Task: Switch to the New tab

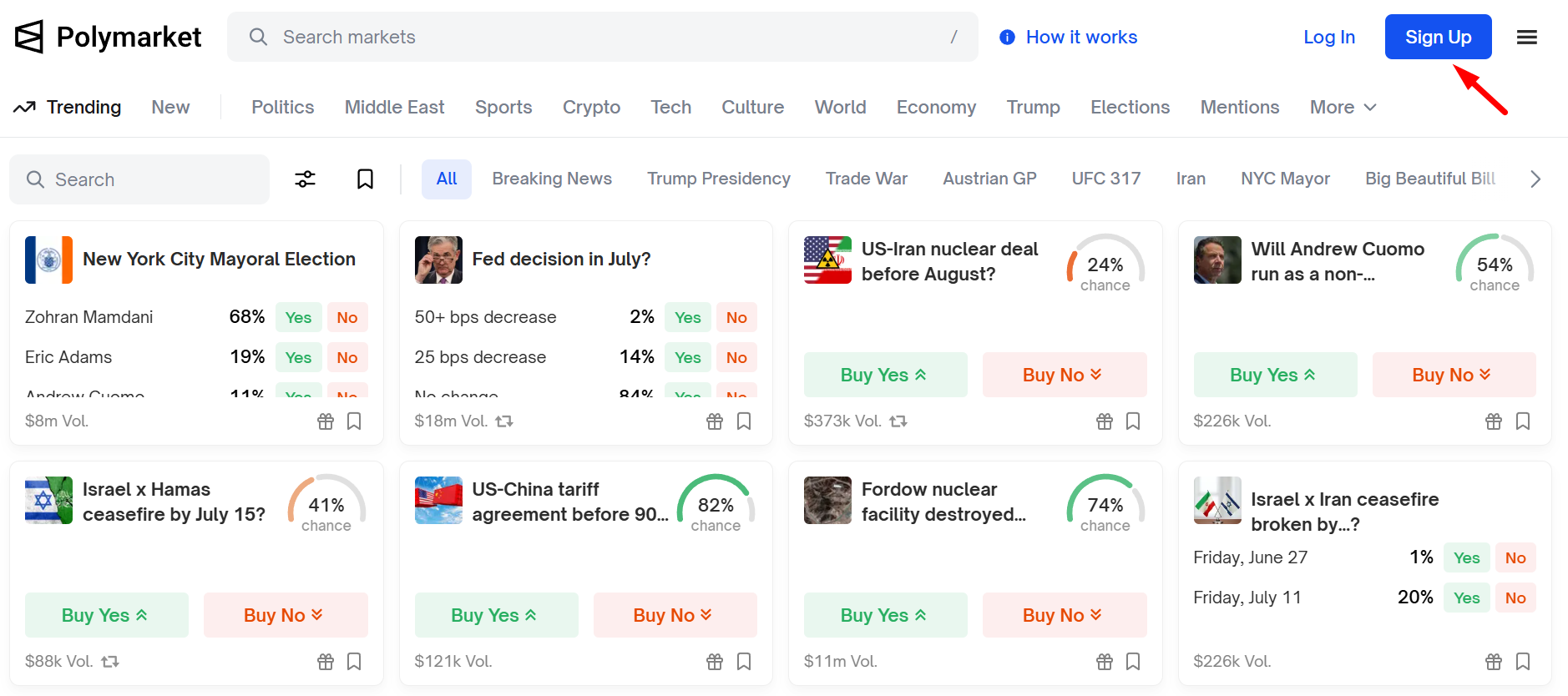Action: (x=170, y=107)
